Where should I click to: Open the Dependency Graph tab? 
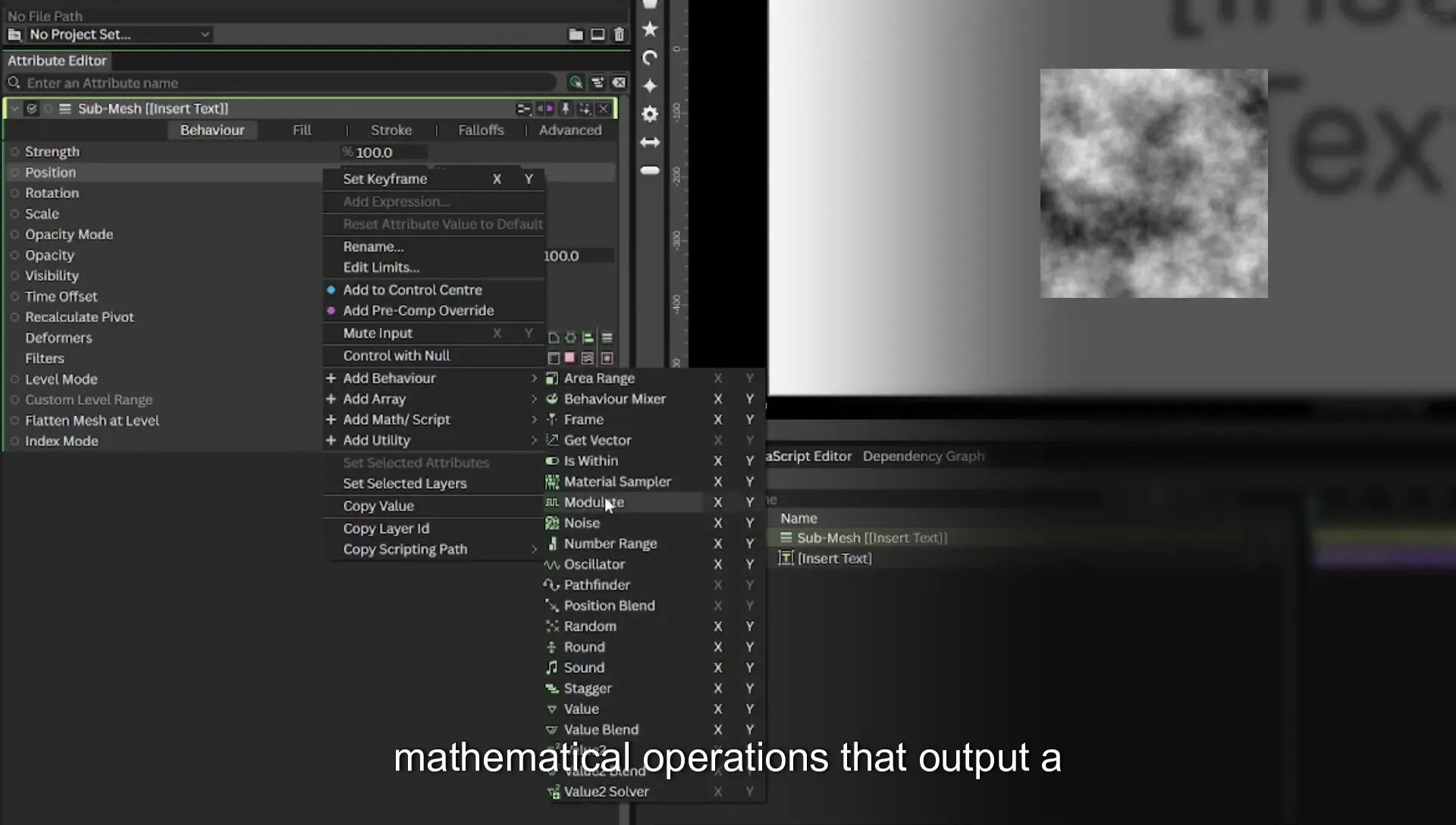(x=924, y=456)
